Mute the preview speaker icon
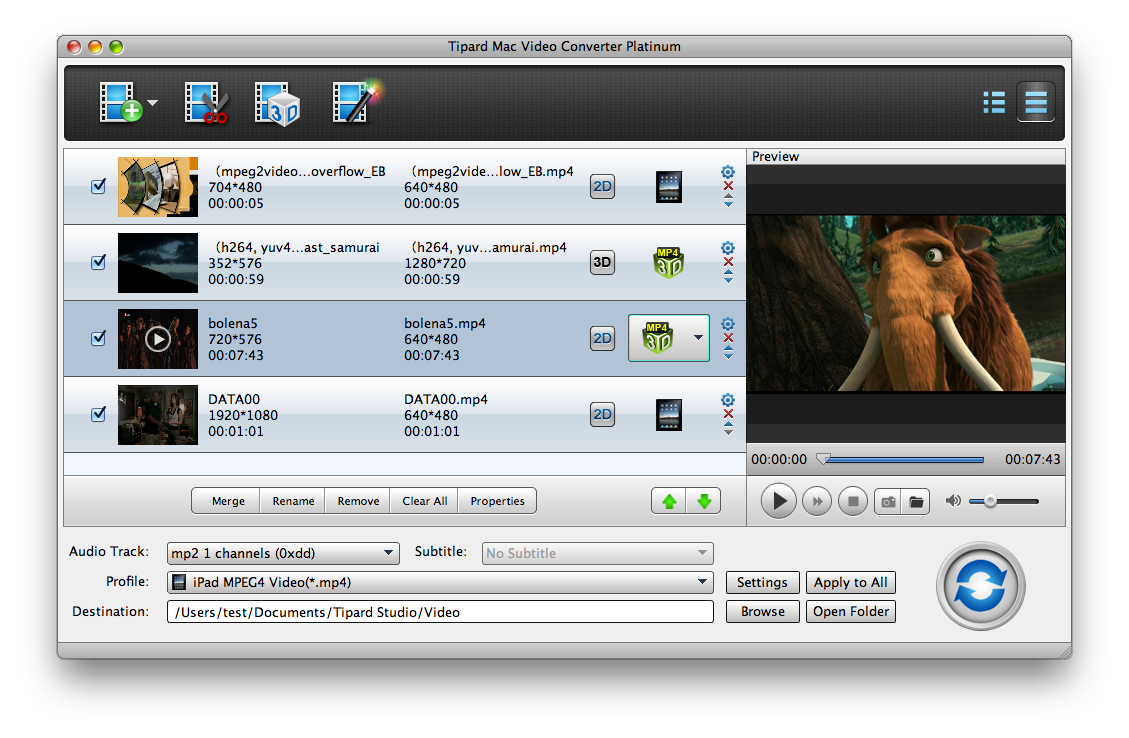This screenshot has width=1129, height=738. [953, 500]
